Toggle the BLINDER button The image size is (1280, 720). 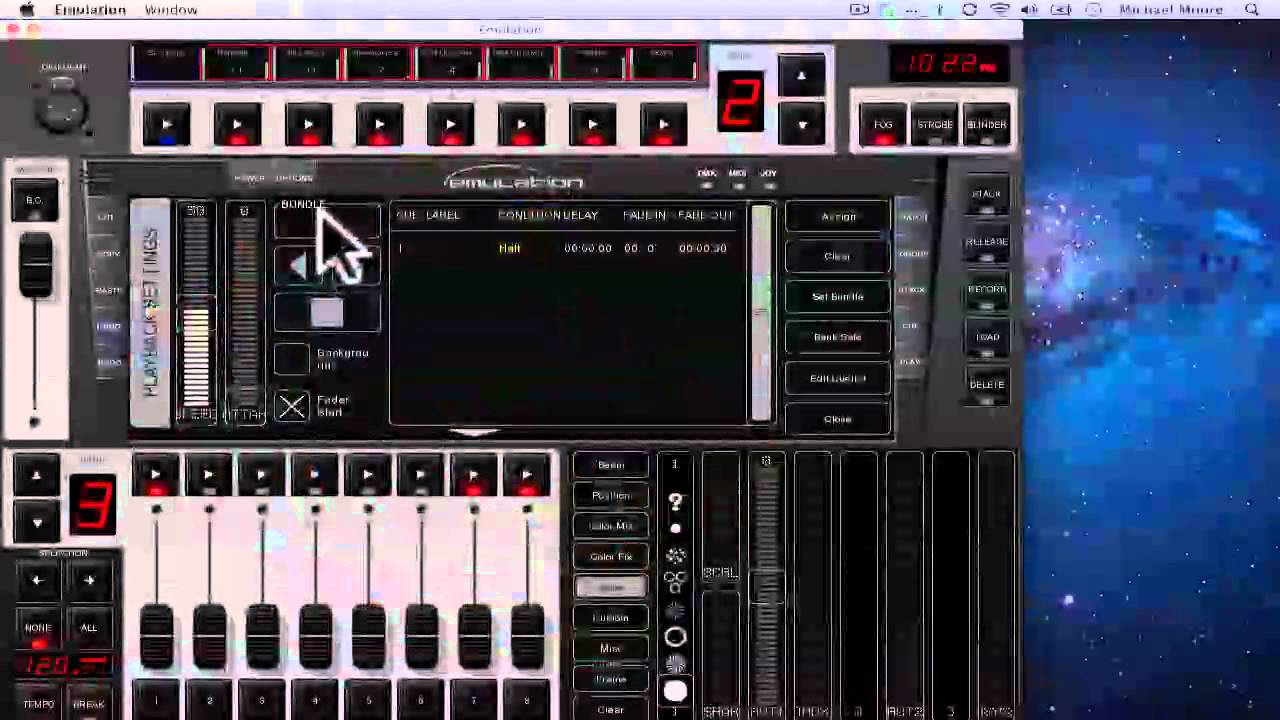pyautogui.click(x=987, y=126)
